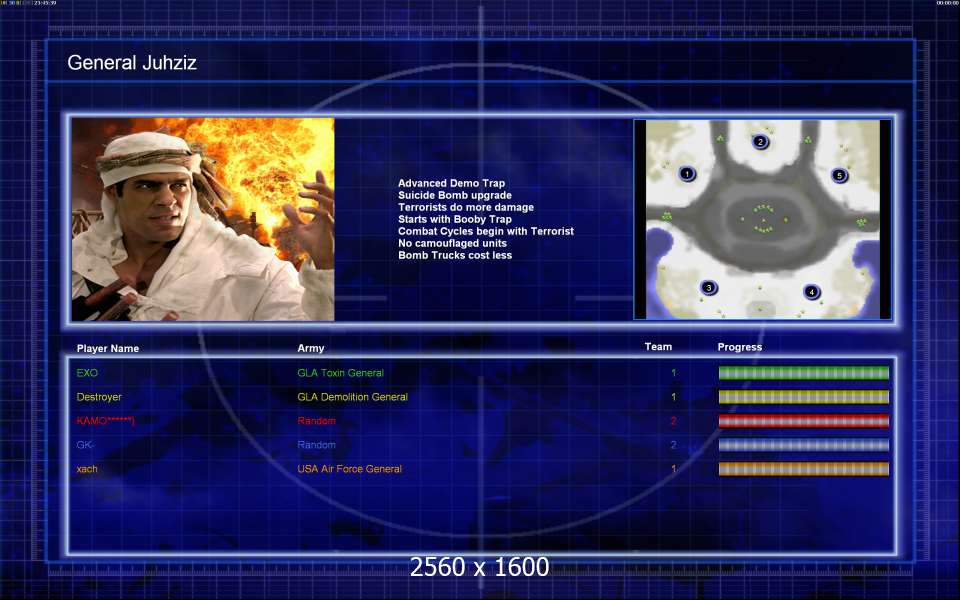
Task: Click the GLA Demolition General army entry
Action: [x=353, y=397]
